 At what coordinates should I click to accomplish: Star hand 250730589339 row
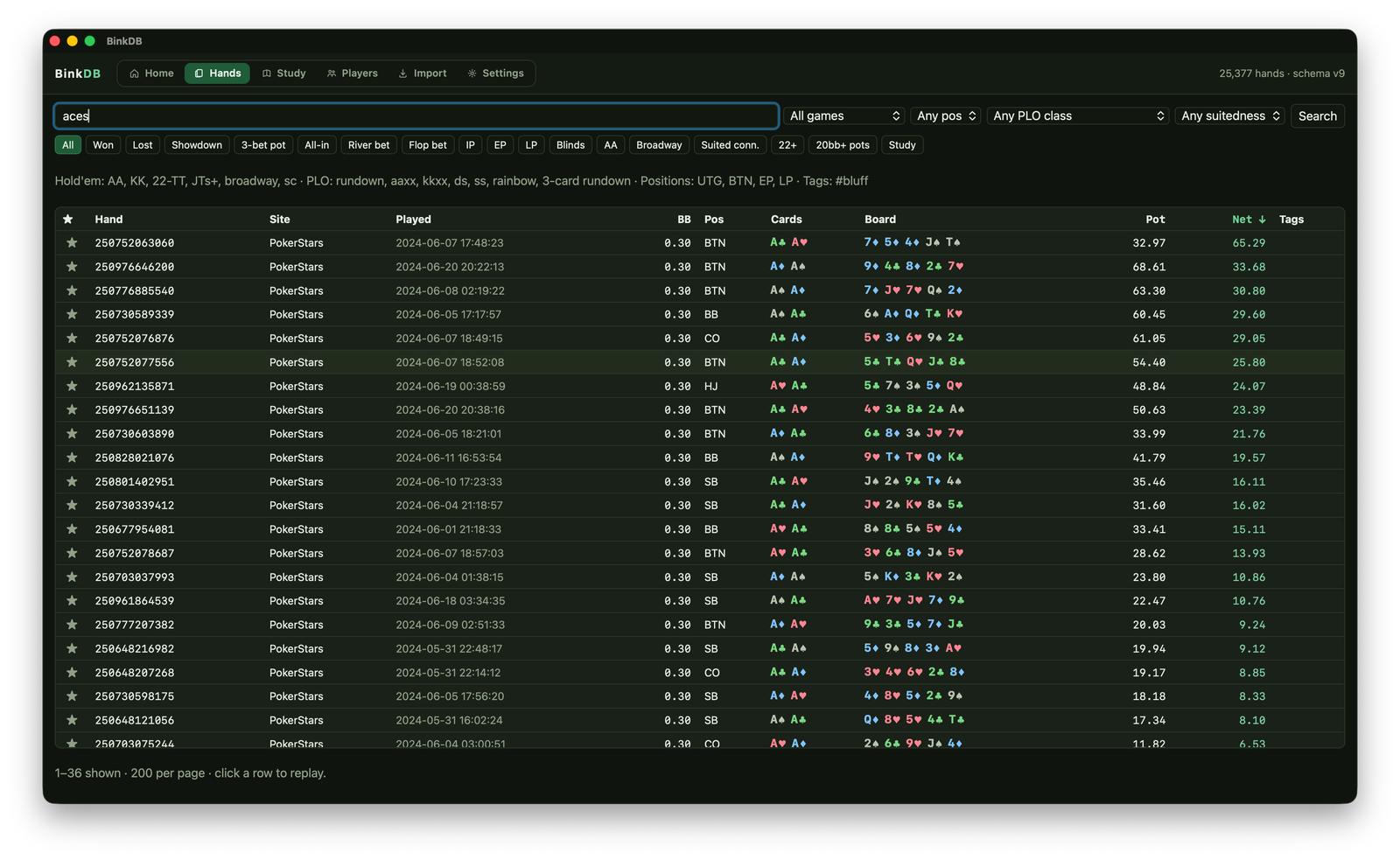(72, 315)
